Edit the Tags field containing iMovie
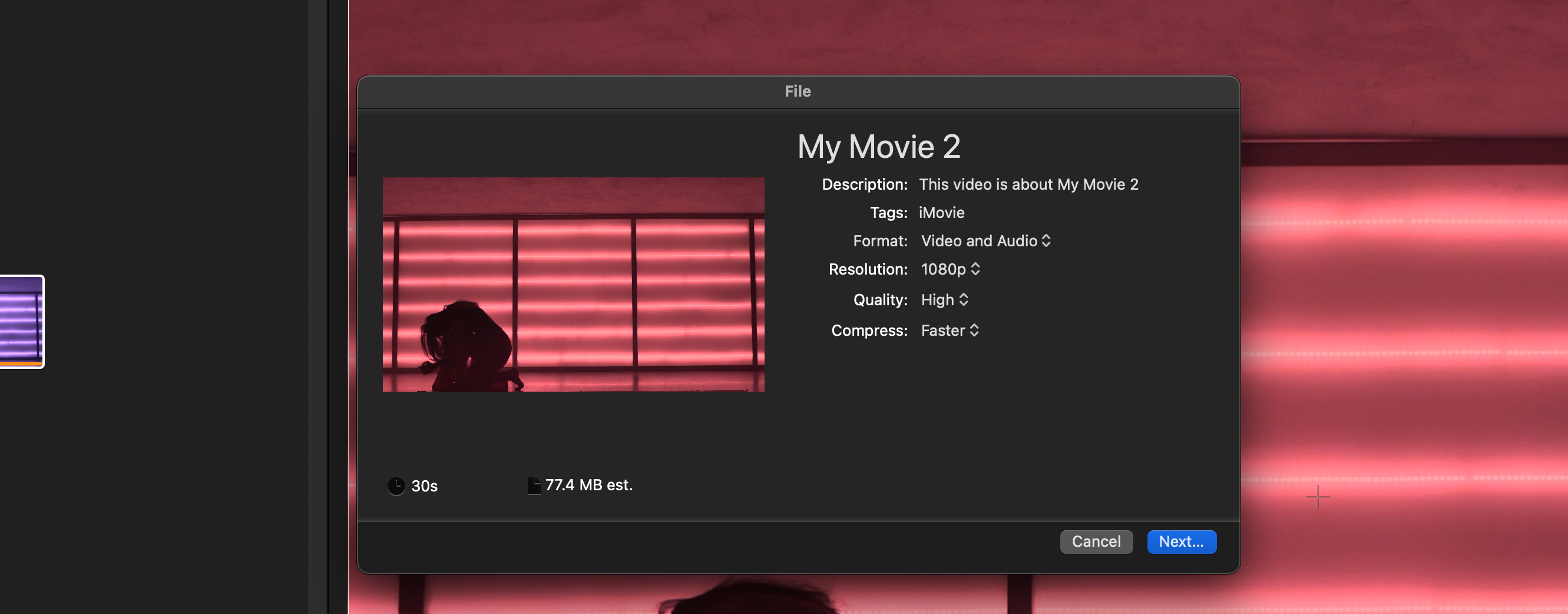1568x614 pixels. [x=942, y=213]
